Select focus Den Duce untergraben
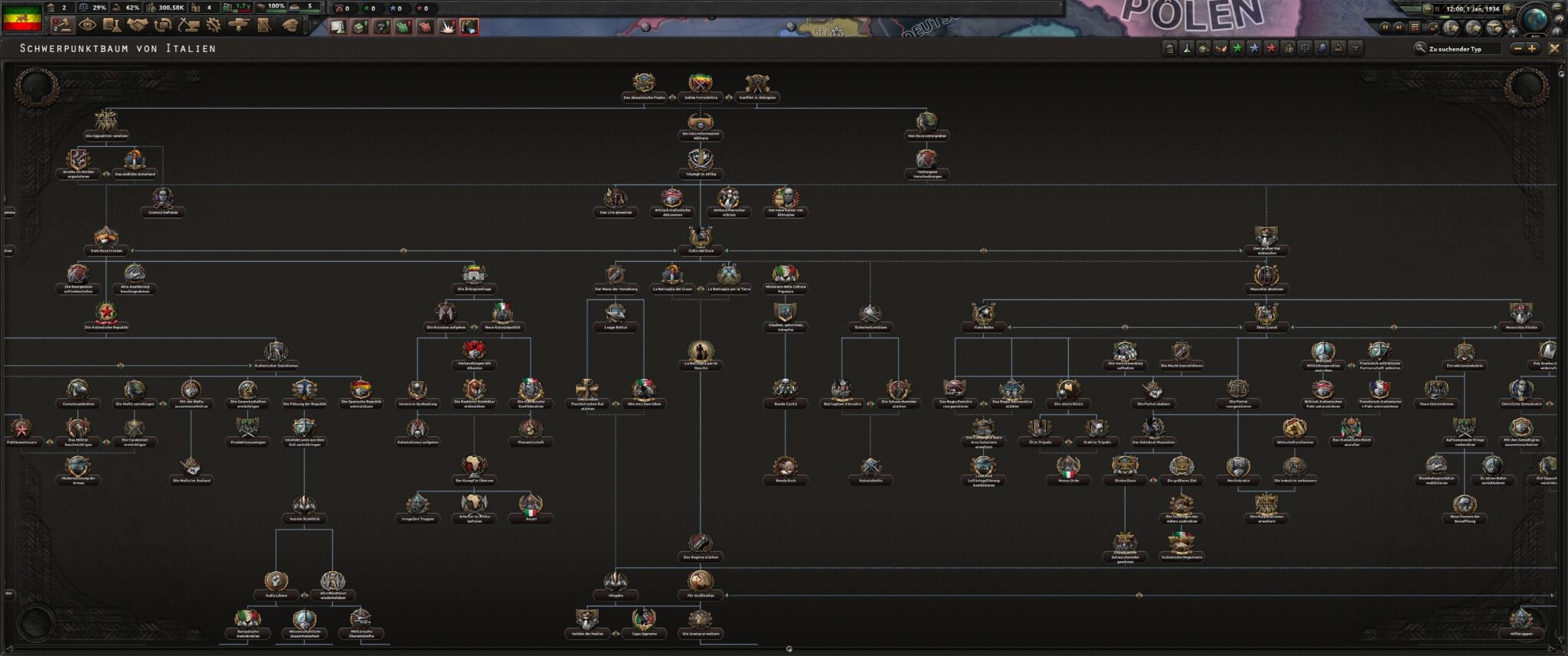 click(x=927, y=125)
